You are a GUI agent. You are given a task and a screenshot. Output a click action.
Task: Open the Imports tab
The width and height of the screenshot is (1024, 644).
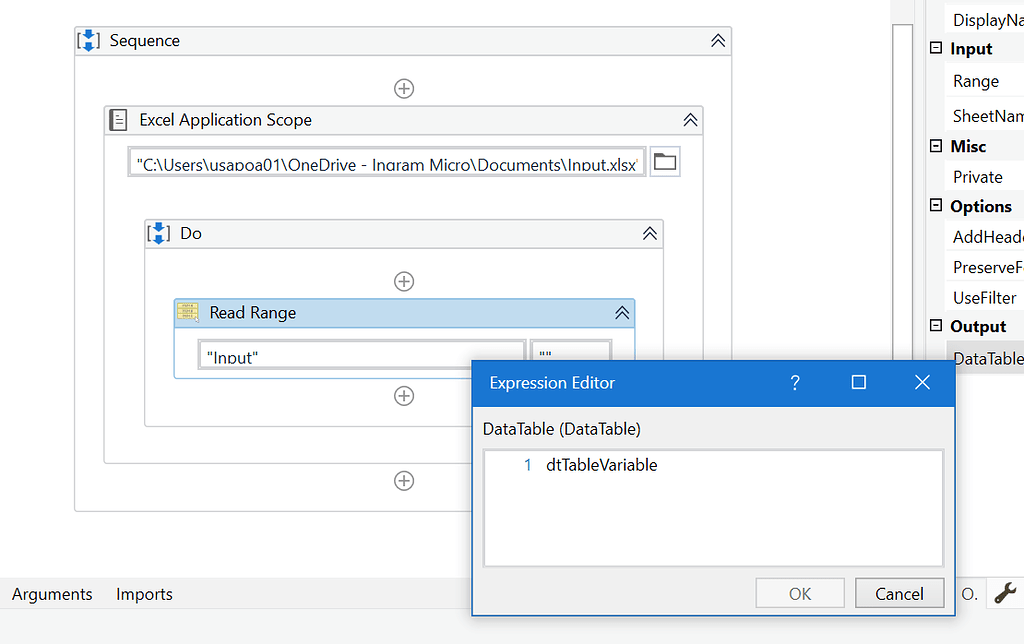(x=144, y=594)
